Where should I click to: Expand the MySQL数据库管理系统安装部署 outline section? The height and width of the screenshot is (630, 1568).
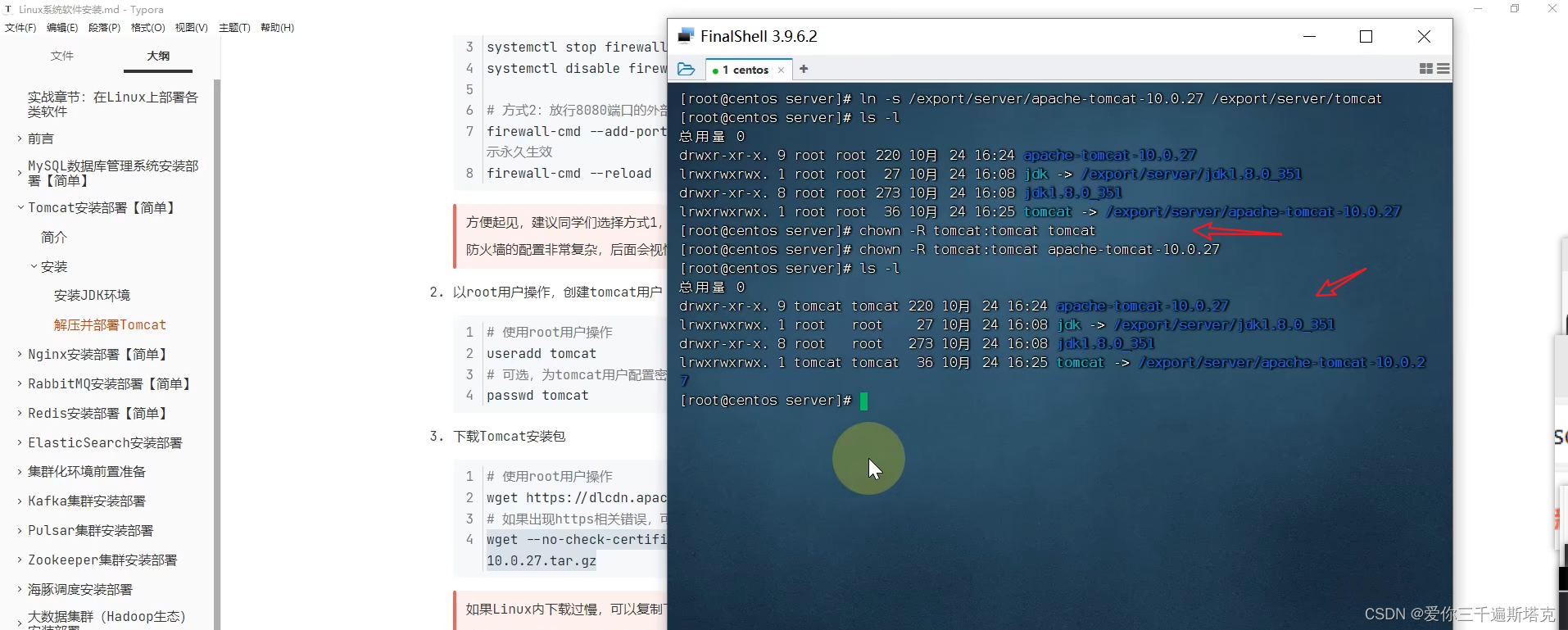[x=20, y=173]
